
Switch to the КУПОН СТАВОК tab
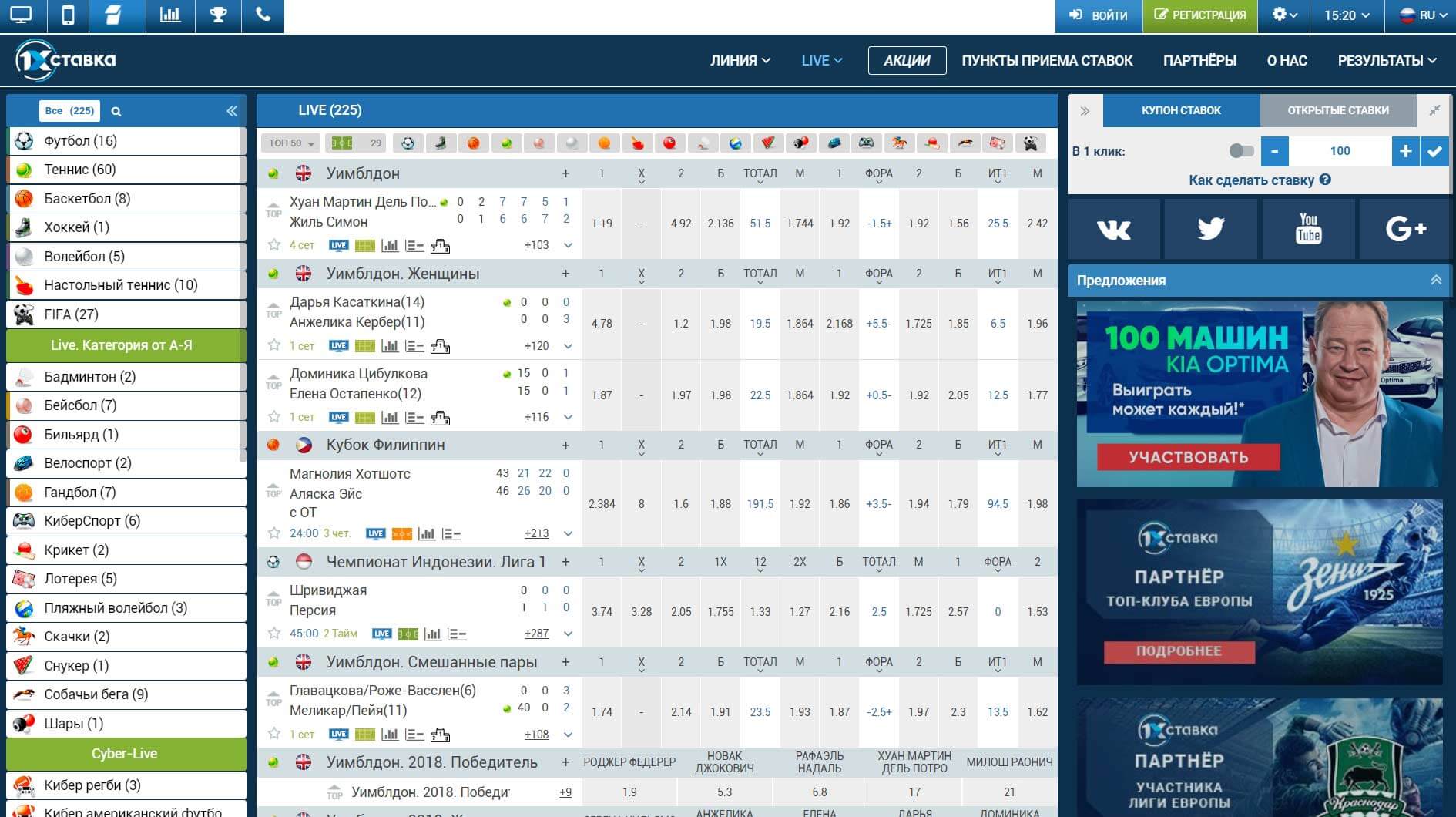point(1181,110)
